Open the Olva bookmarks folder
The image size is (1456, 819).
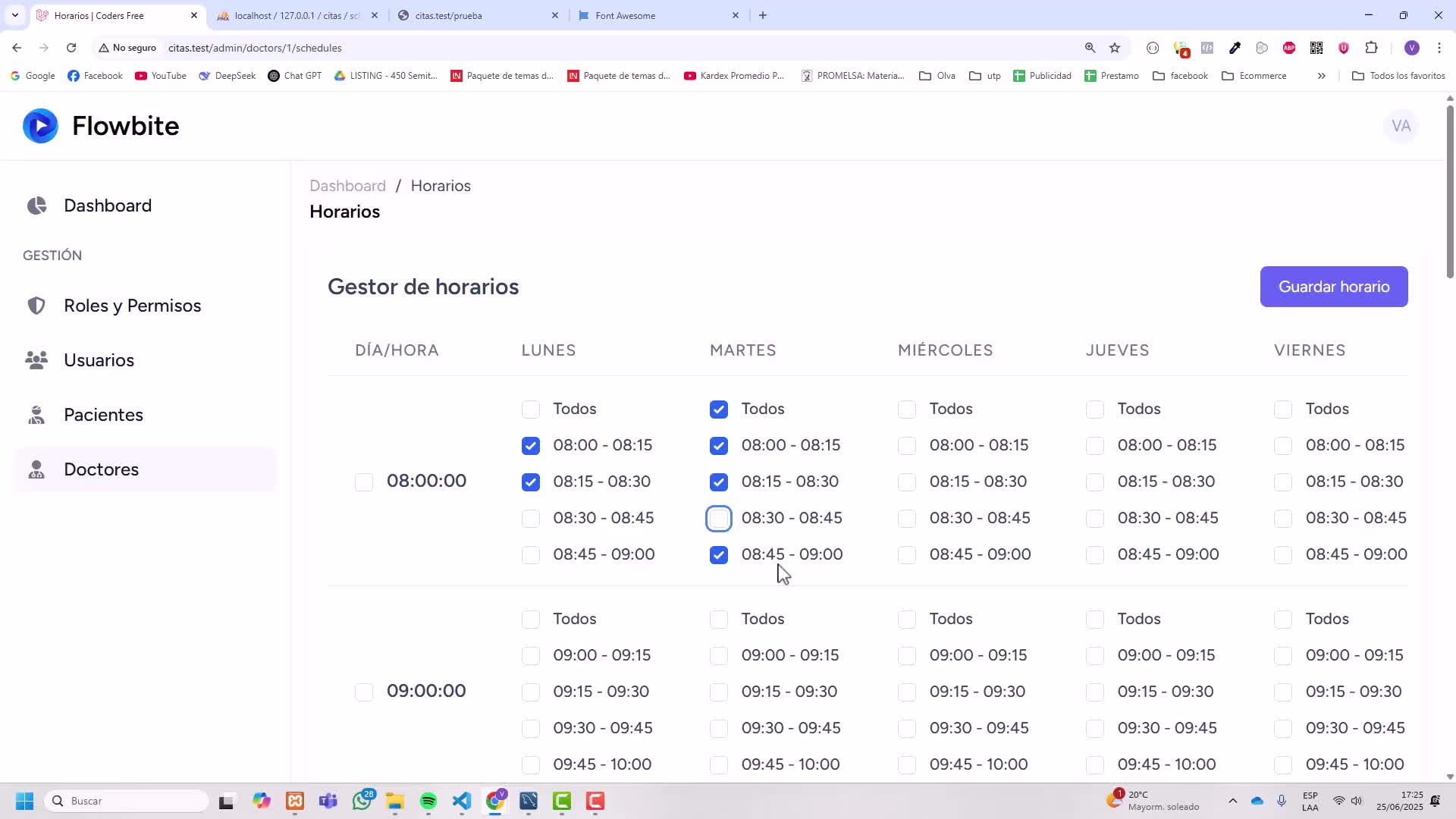[x=937, y=76]
